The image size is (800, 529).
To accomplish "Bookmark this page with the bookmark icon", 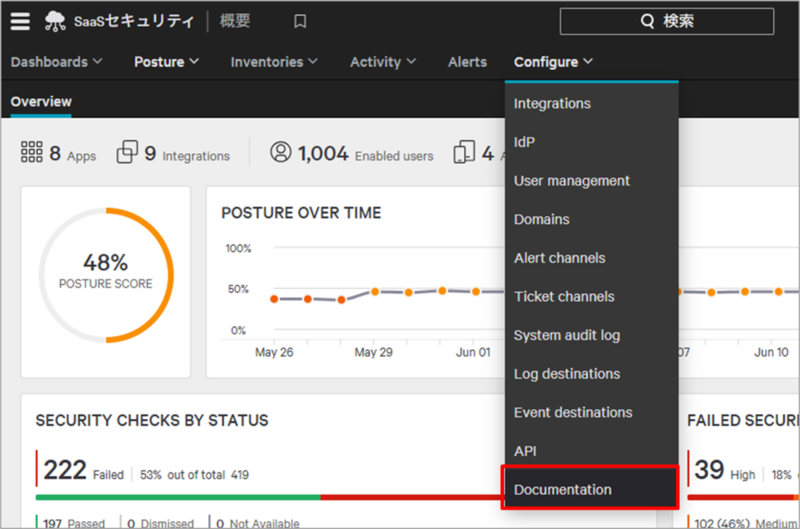I will coord(300,21).
